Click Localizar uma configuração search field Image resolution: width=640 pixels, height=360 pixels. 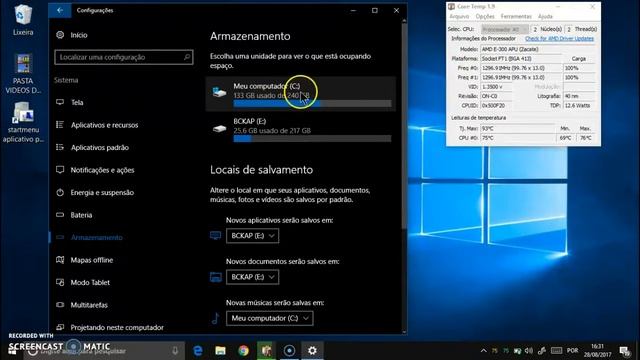tap(124, 57)
